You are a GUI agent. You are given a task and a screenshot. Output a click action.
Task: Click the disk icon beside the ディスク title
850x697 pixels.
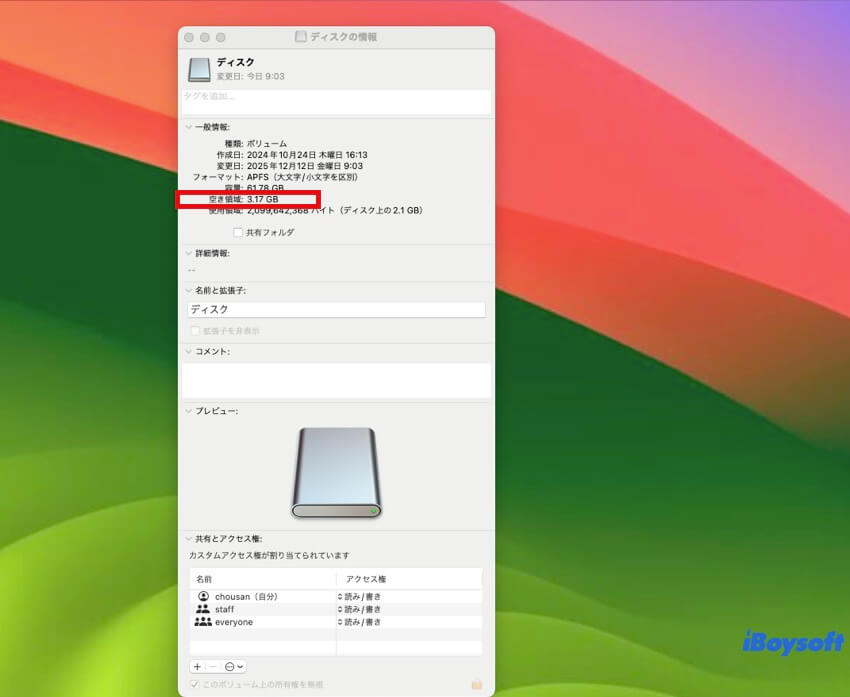click(199, 69)
